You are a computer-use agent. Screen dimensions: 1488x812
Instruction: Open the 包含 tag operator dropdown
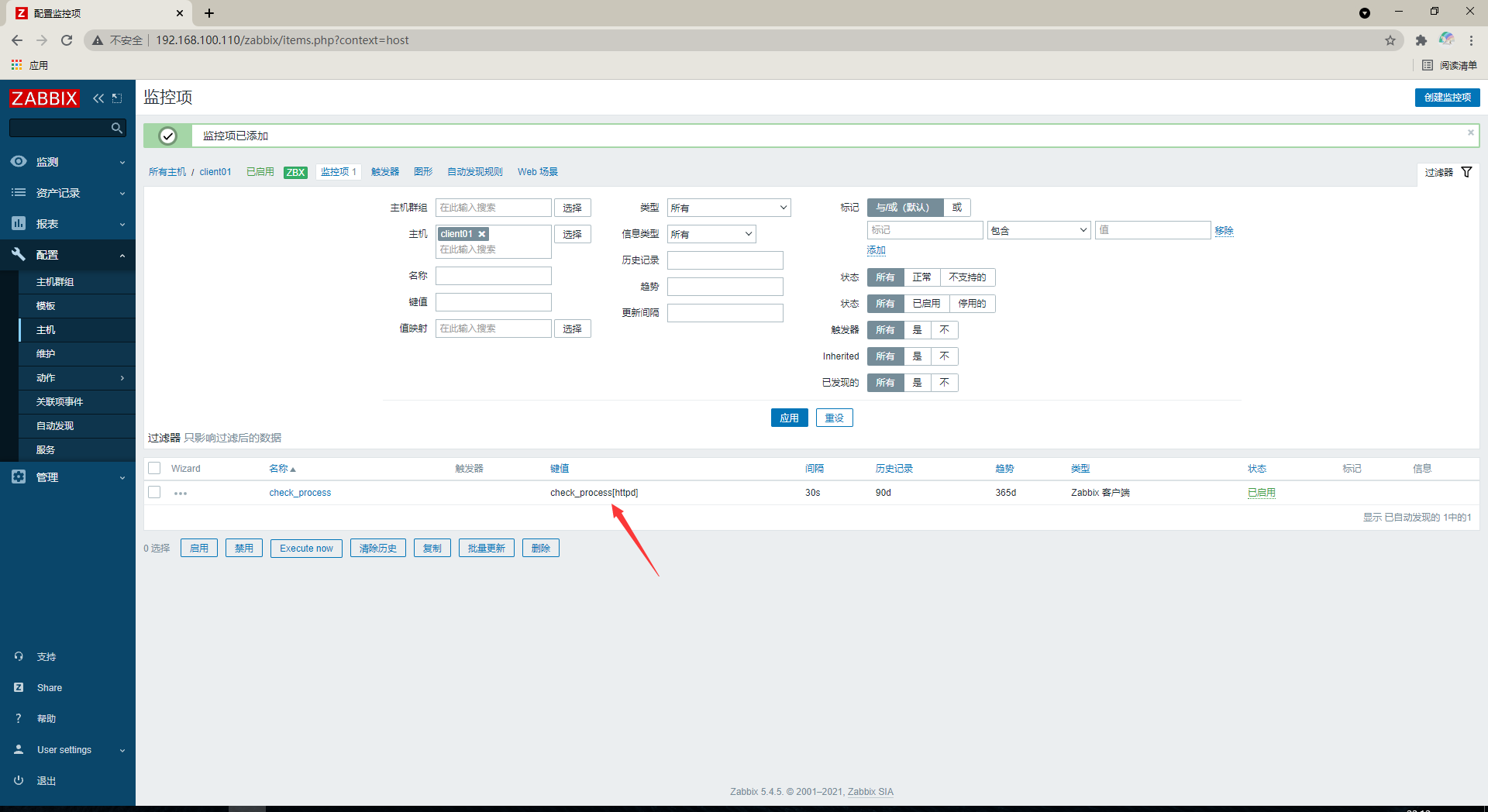[x=1038, y=230]
